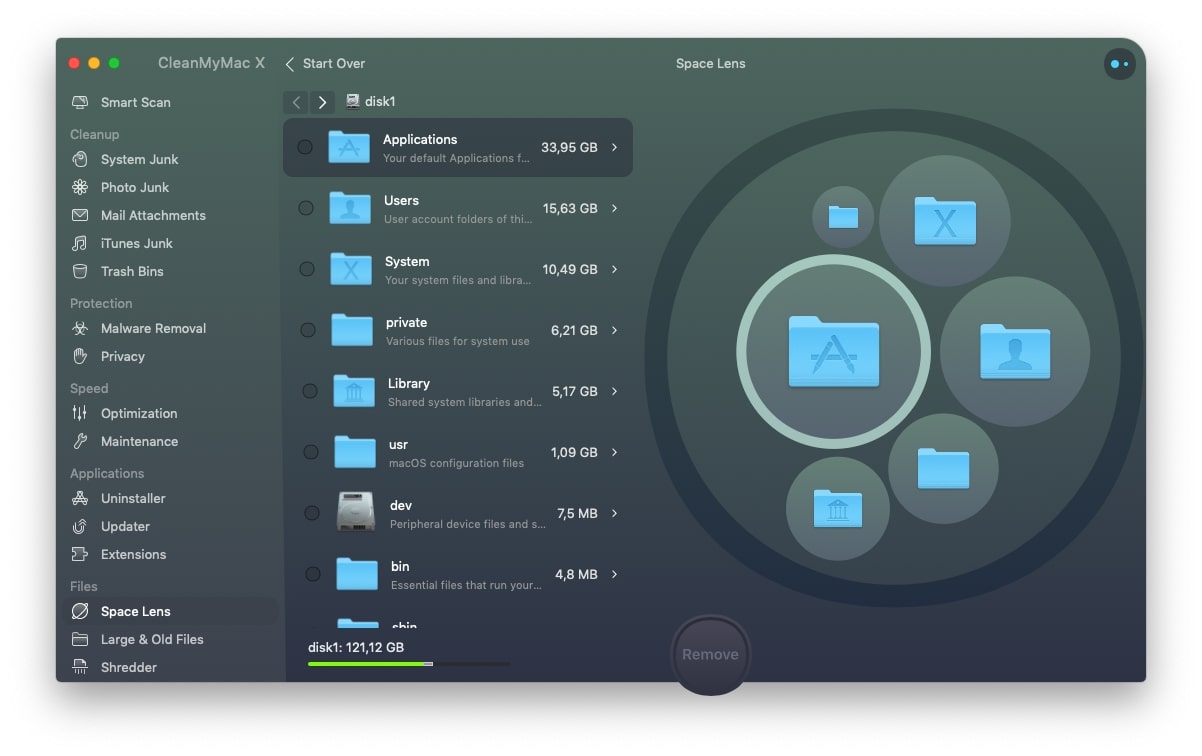Select the Applications bubble in the lens map
Screen dimensions: 1202x756
click(833, 351)
